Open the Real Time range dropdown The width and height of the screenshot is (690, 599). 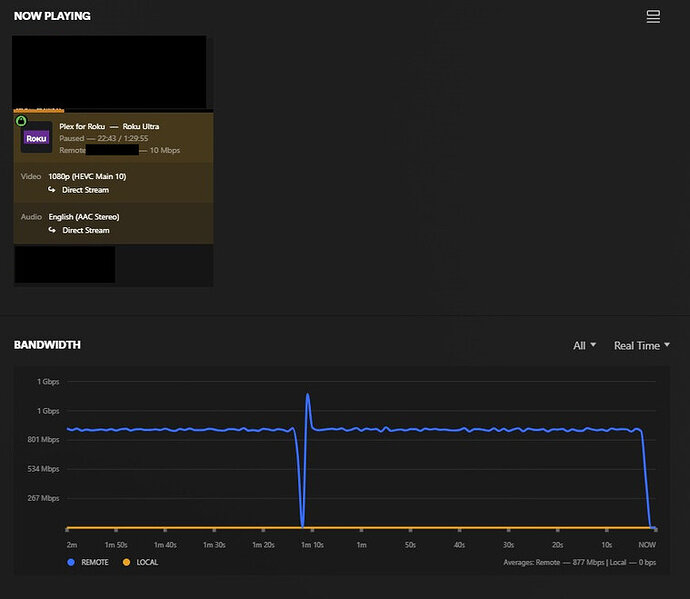coord(642,345)
